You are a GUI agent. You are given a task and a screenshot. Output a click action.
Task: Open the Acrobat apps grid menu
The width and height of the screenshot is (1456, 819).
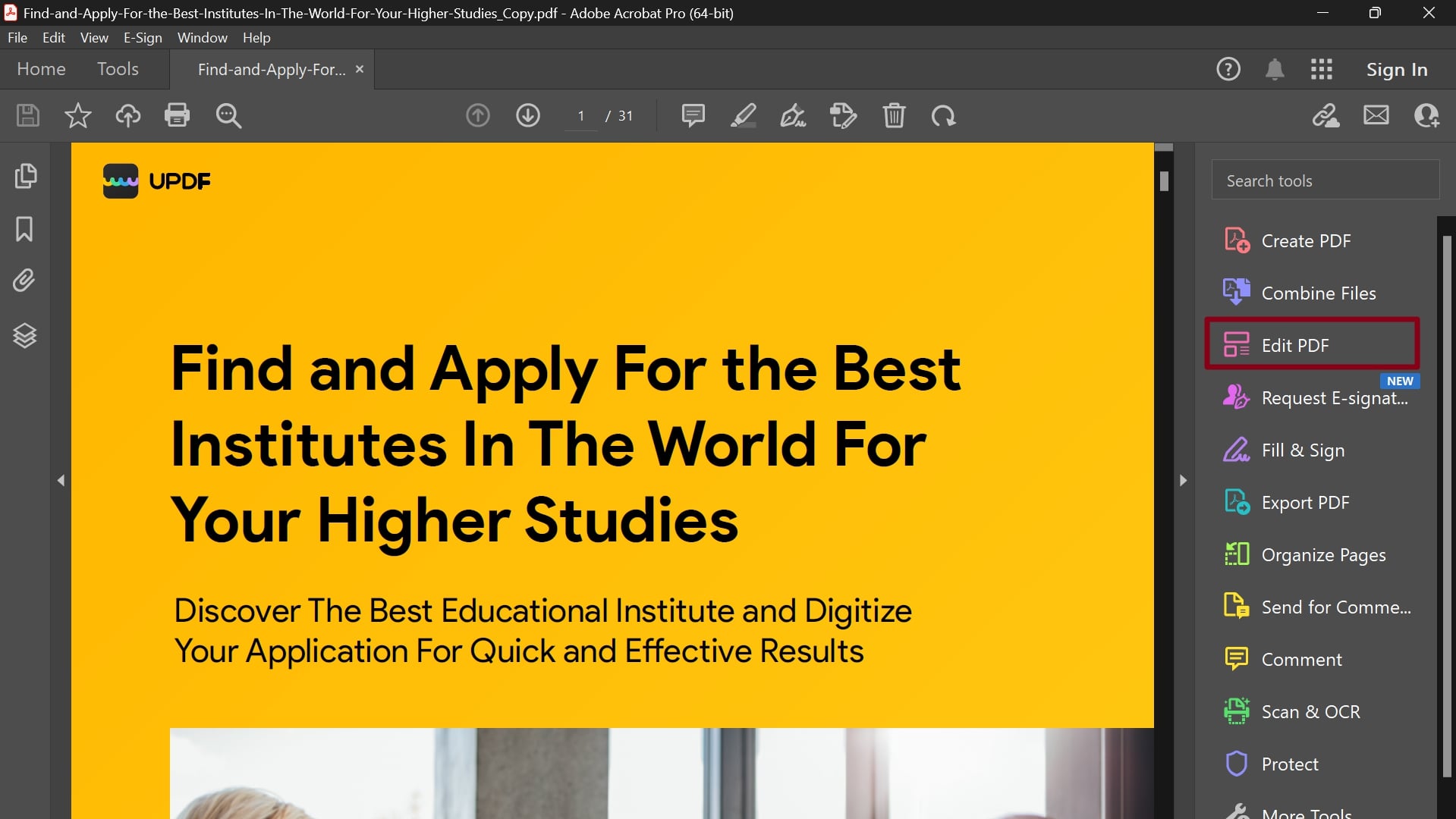[1322, 69]
